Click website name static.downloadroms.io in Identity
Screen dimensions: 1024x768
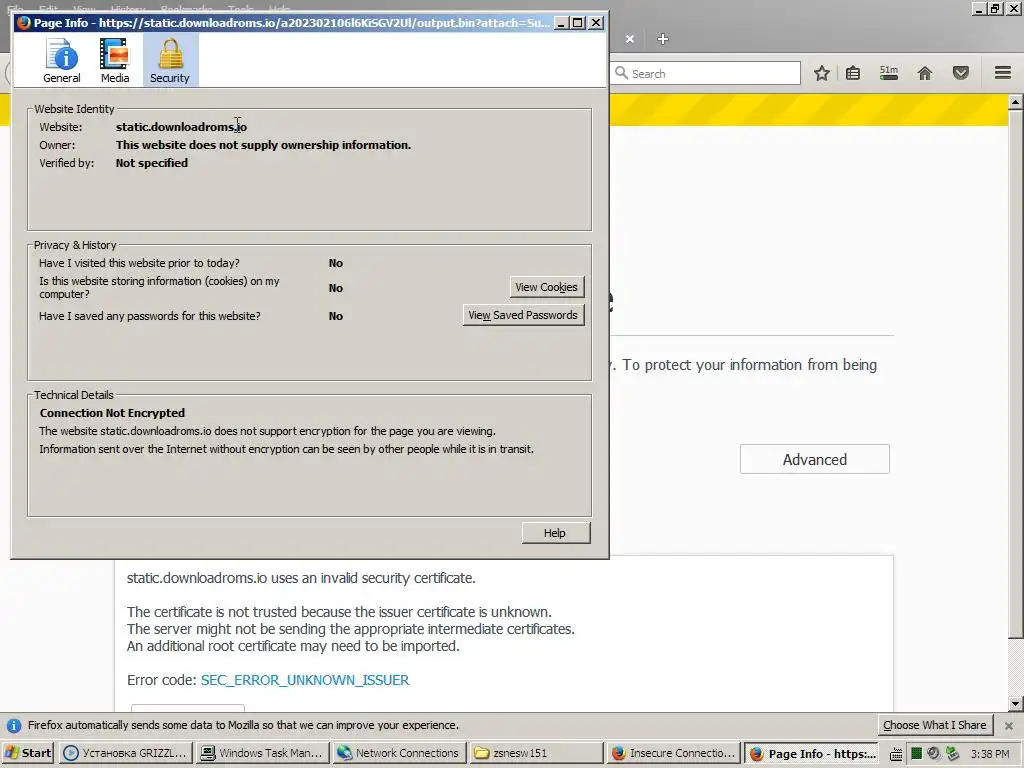click(x=182, y=127)
